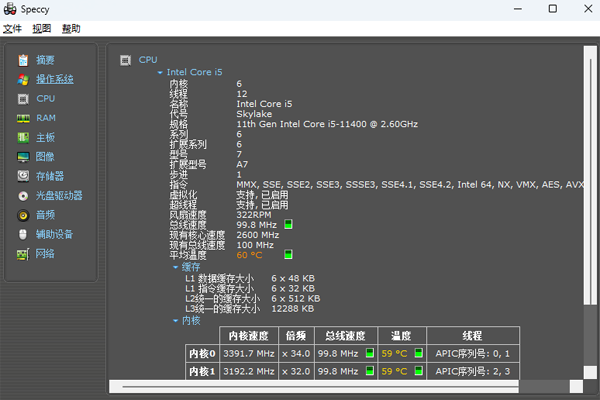Image resolution: width=600 pixels, height=400 pixels.
Task: Click the Windows flag icon for Operating System
Action: pos(23,80)
